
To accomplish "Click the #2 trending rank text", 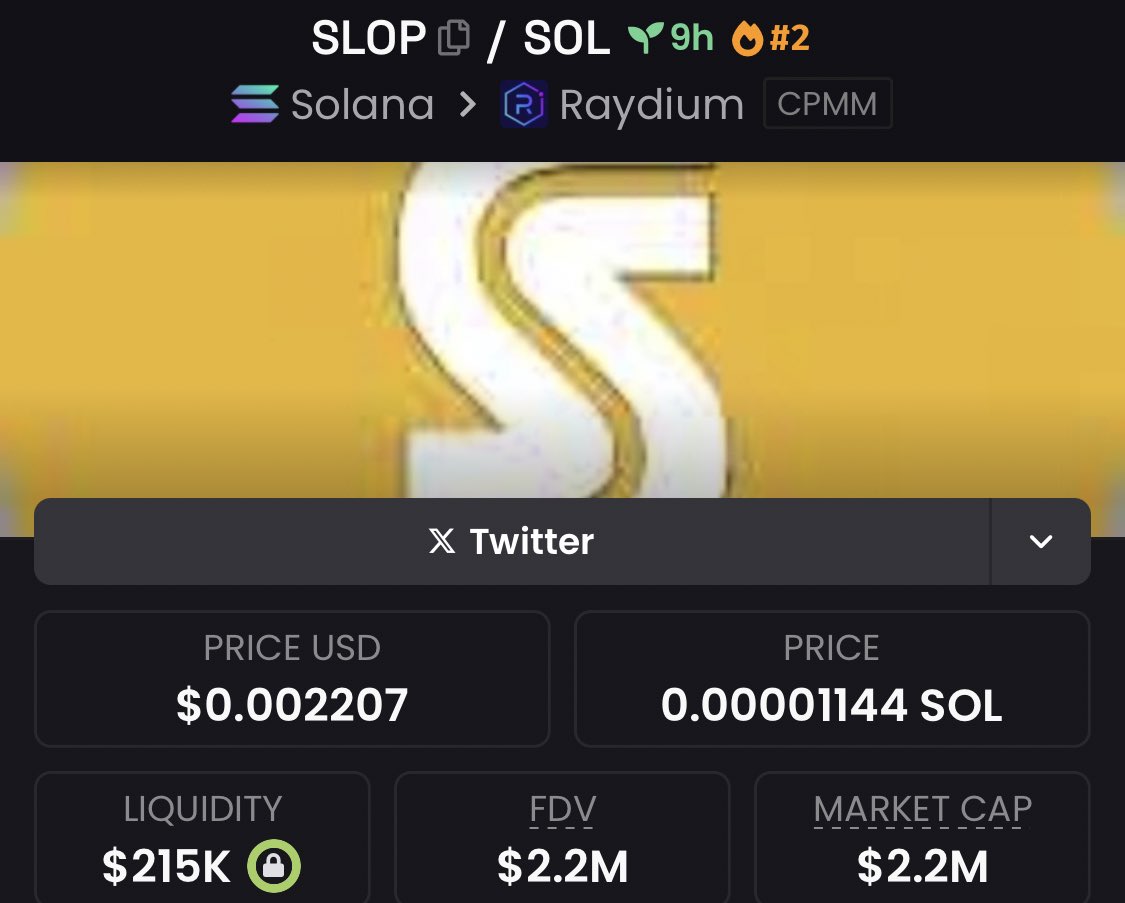I will (x=790, y=38).
